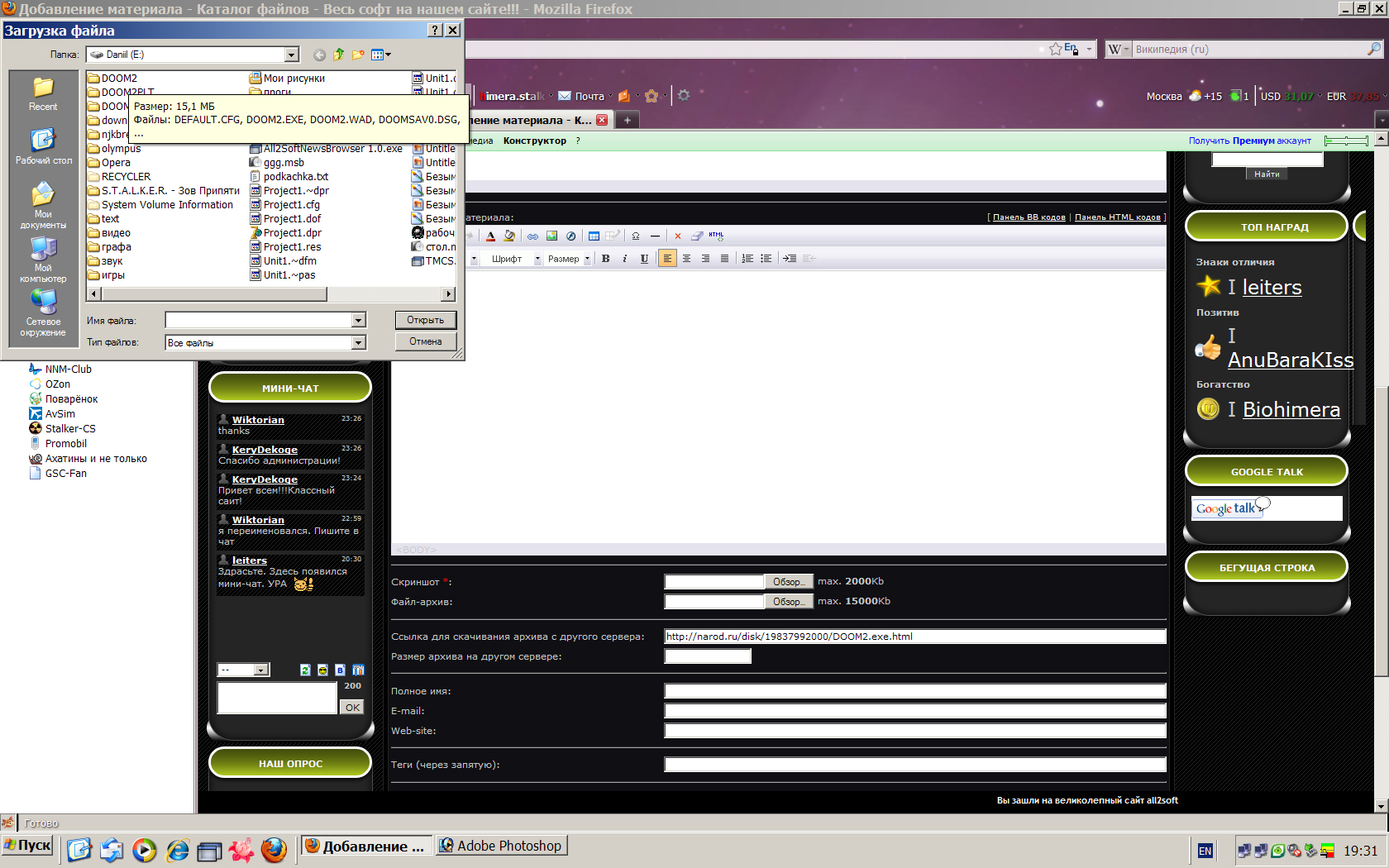
Task: Click the background highlight color tool
Action: point(509,236)
